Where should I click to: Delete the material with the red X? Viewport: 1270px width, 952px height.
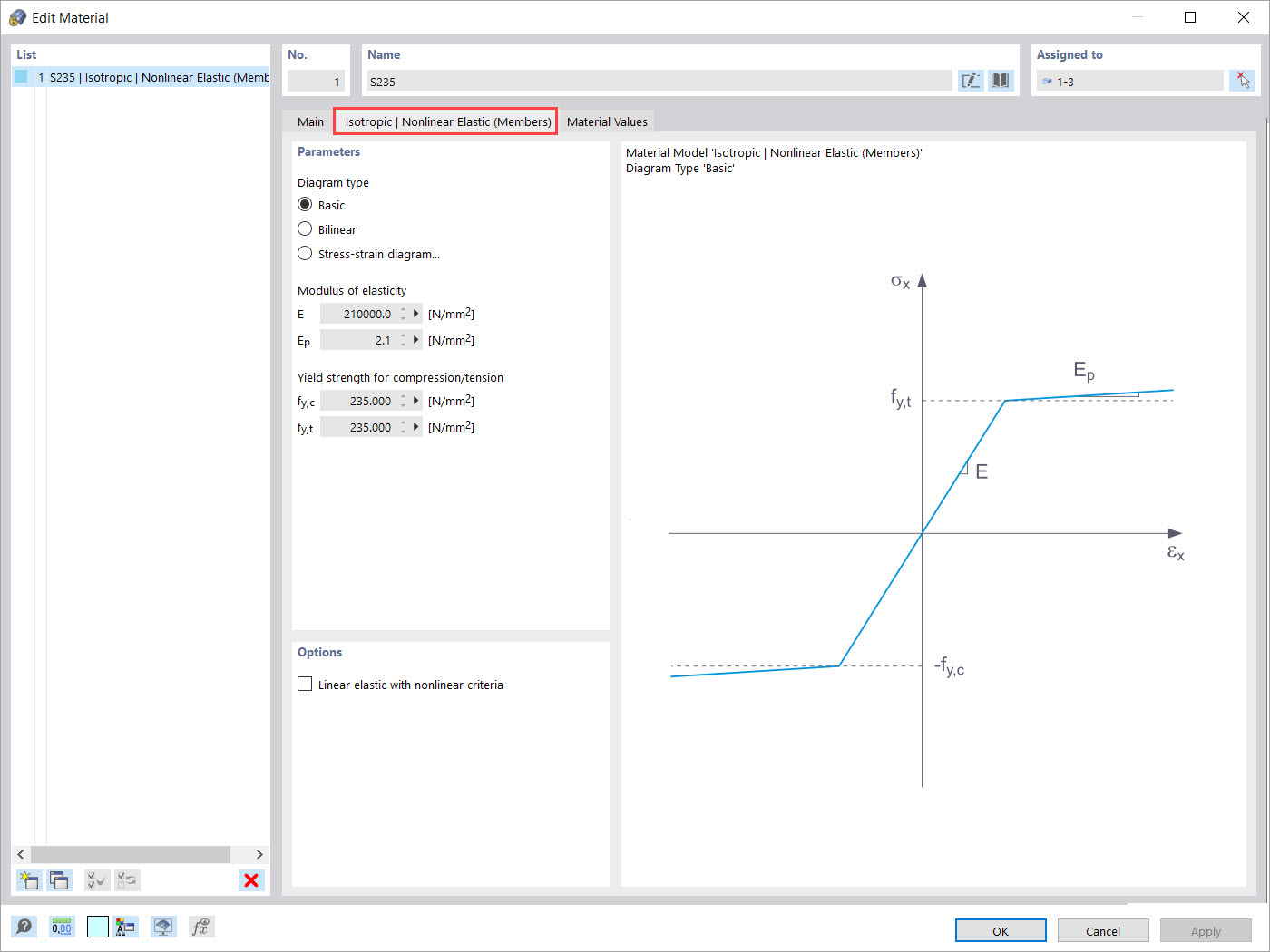coord(251,879)
